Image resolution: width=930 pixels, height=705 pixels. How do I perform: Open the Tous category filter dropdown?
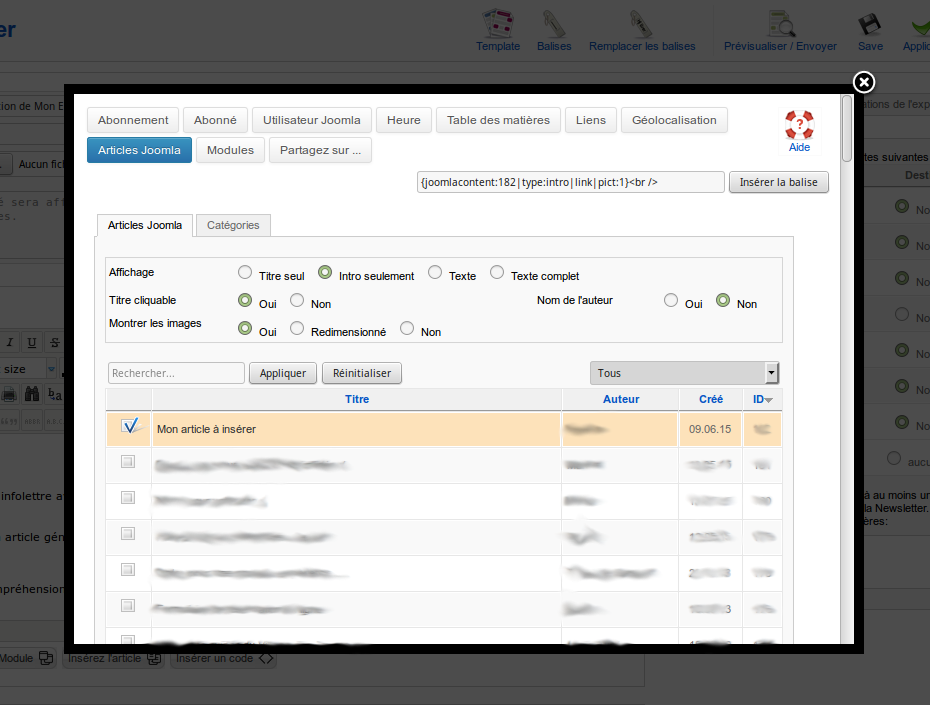pos(684,372)
